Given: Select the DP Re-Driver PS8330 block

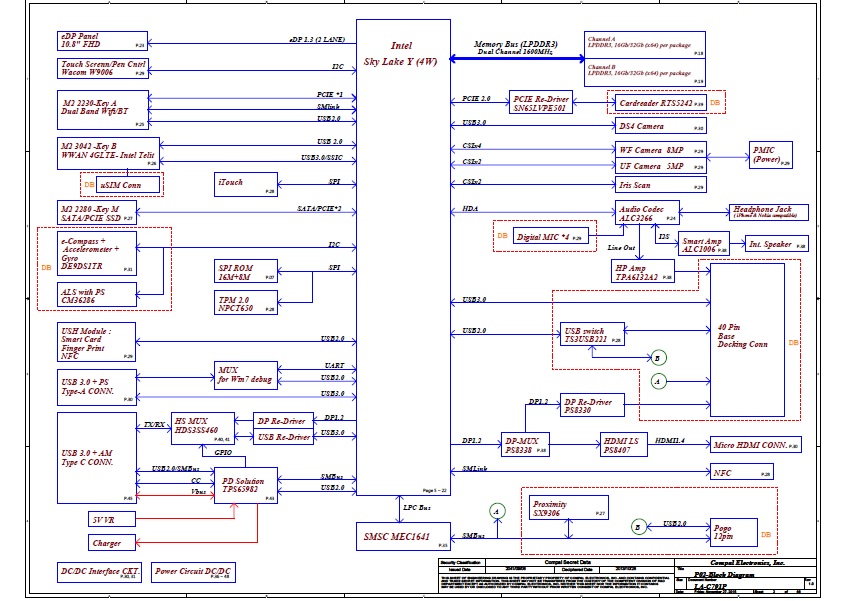Looking at the screenshot, I should (x=592, y=405).
